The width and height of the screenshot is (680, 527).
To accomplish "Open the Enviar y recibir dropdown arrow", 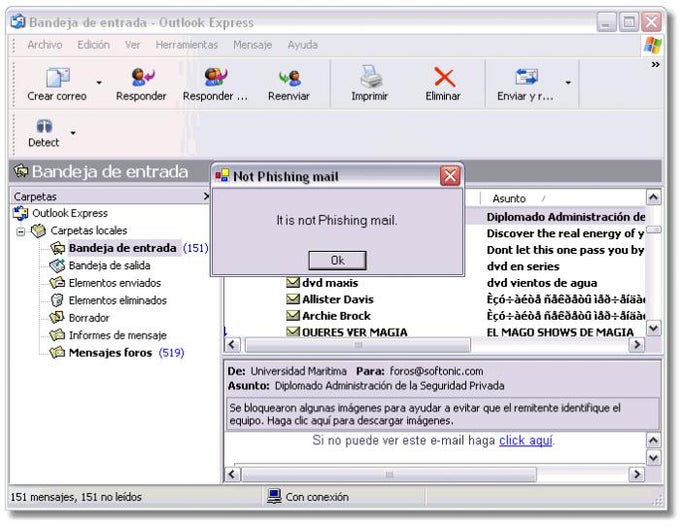I will coord(568,82).
